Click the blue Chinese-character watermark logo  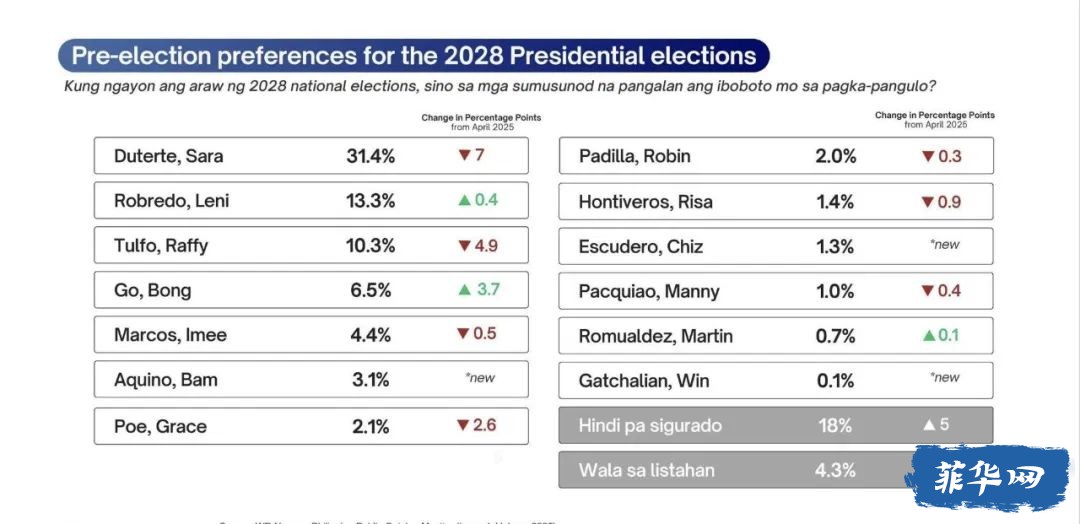point(987,476)
